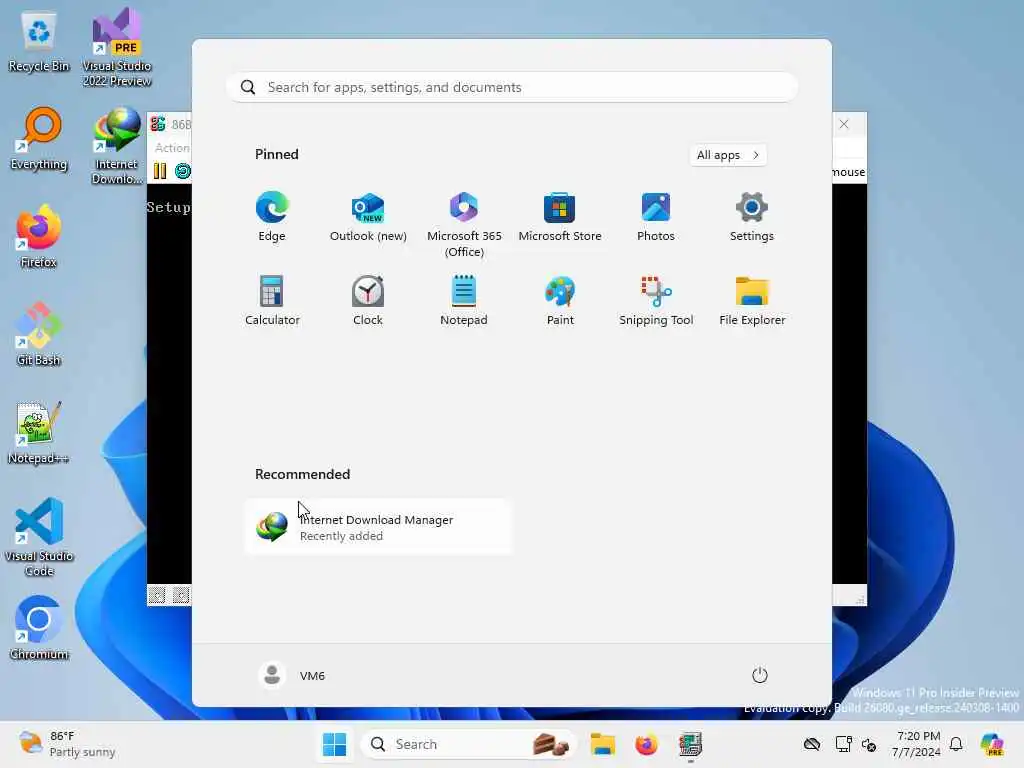The width and height of the screenshot is (1024, 768).
Task: Click the Windows Start button on taskbar
Action: [334, 744]
